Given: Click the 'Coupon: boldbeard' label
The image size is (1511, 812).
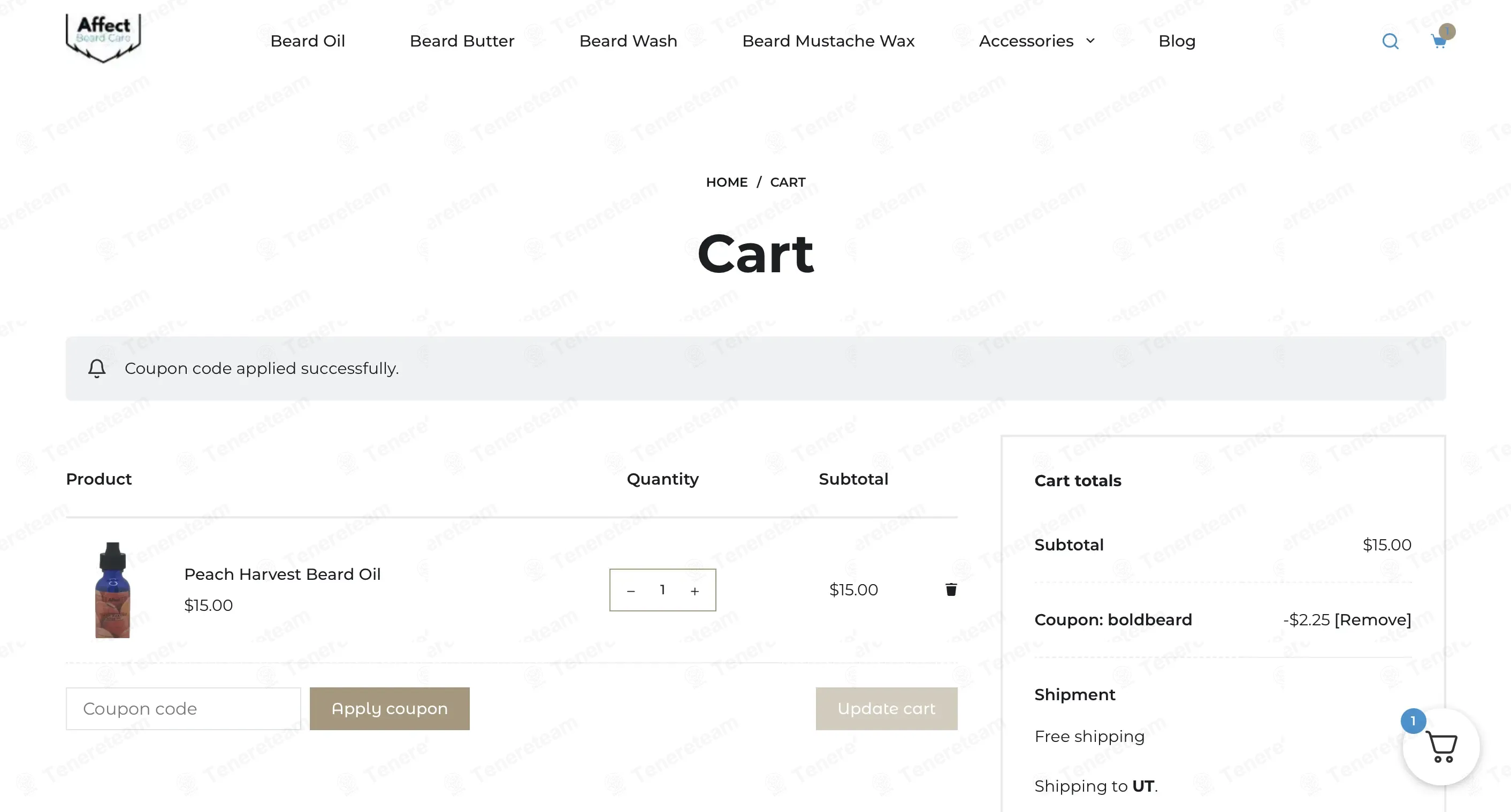Looking at the screenshot, I should pos(1113,620).
